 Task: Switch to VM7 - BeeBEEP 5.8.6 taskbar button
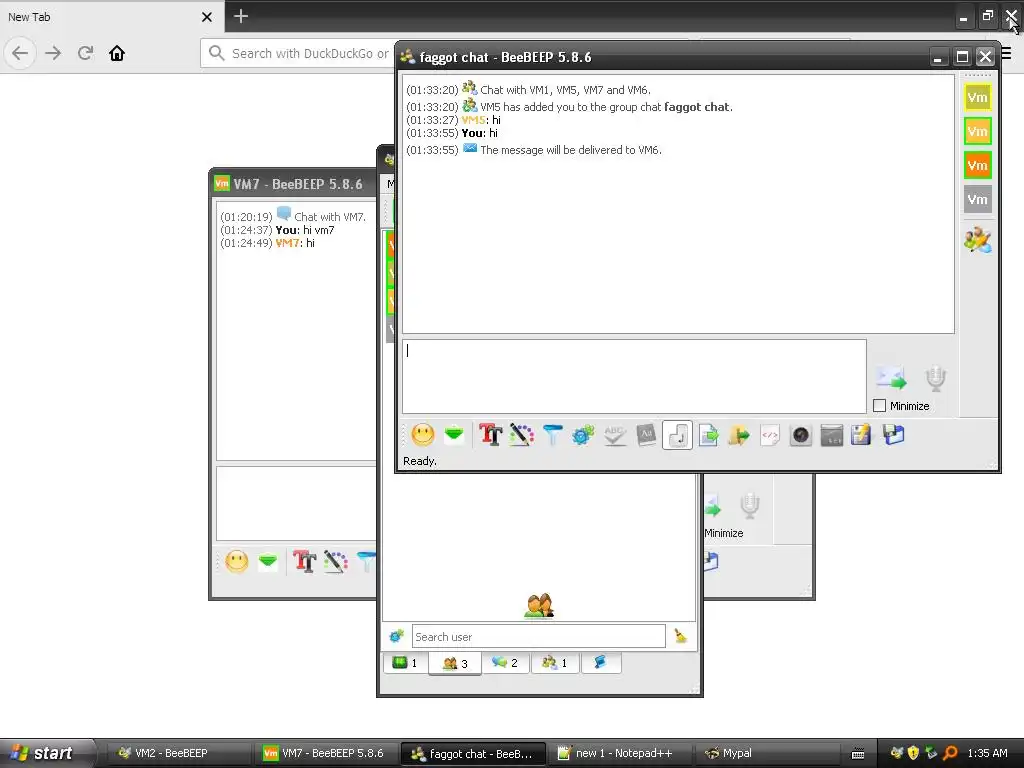pyautogui.click(x=325, y=753)
